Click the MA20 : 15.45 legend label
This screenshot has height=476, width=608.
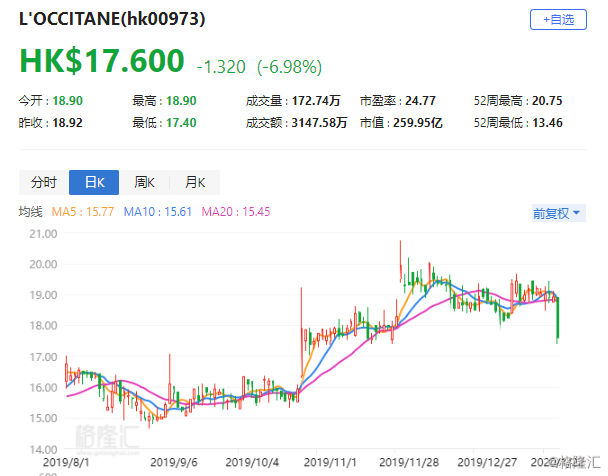click(236, 212)
